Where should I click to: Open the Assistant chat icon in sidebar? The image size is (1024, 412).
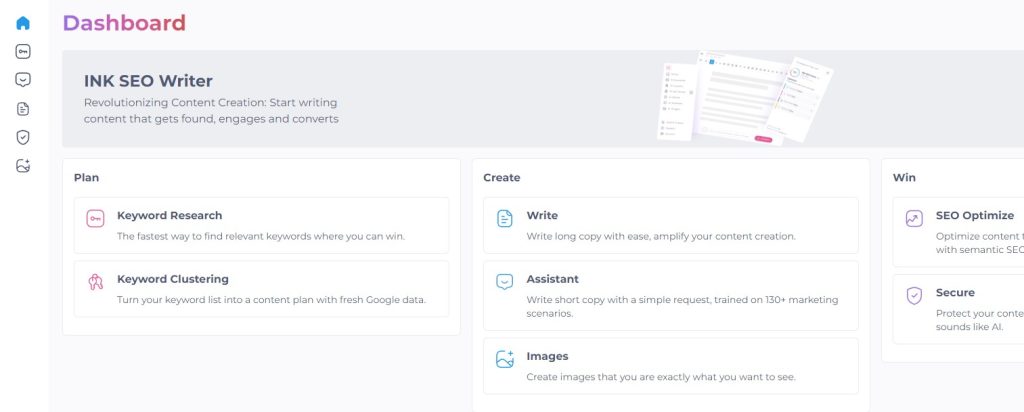pyautogui.click(x=23, y=80)
